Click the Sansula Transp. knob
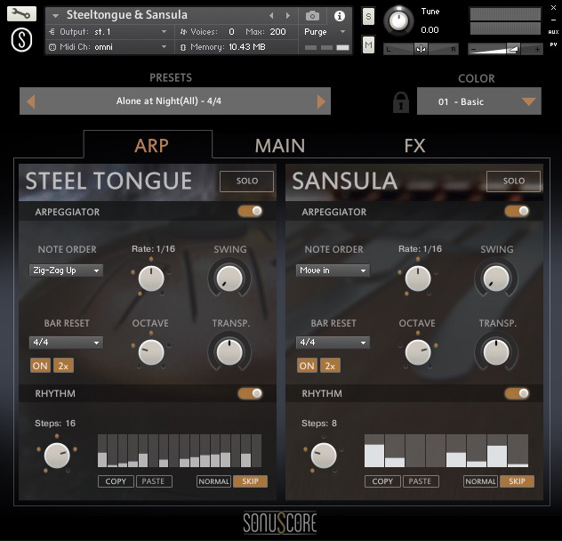The image size is (562, 541). point(496,352)
